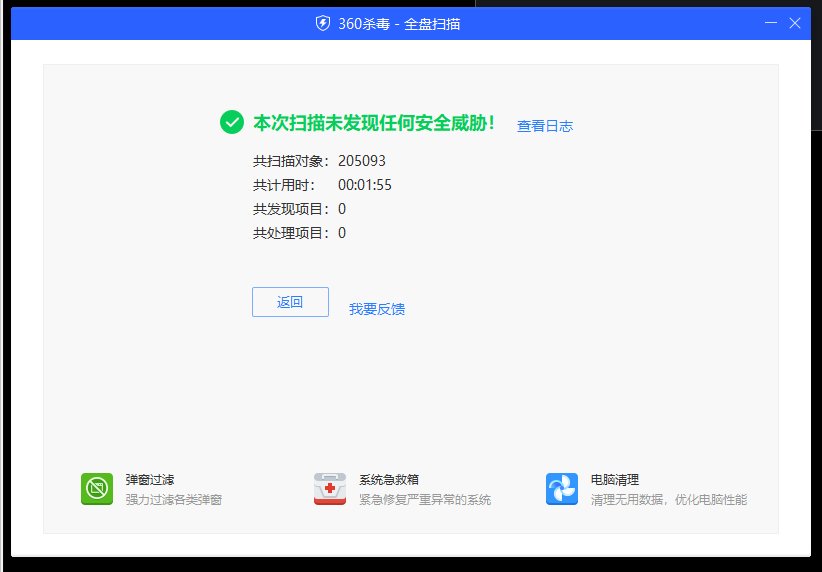This screenshot has height=572, width=822.
Task: Select the 系统急救箱 label
Action: click(x=389, y=479)
